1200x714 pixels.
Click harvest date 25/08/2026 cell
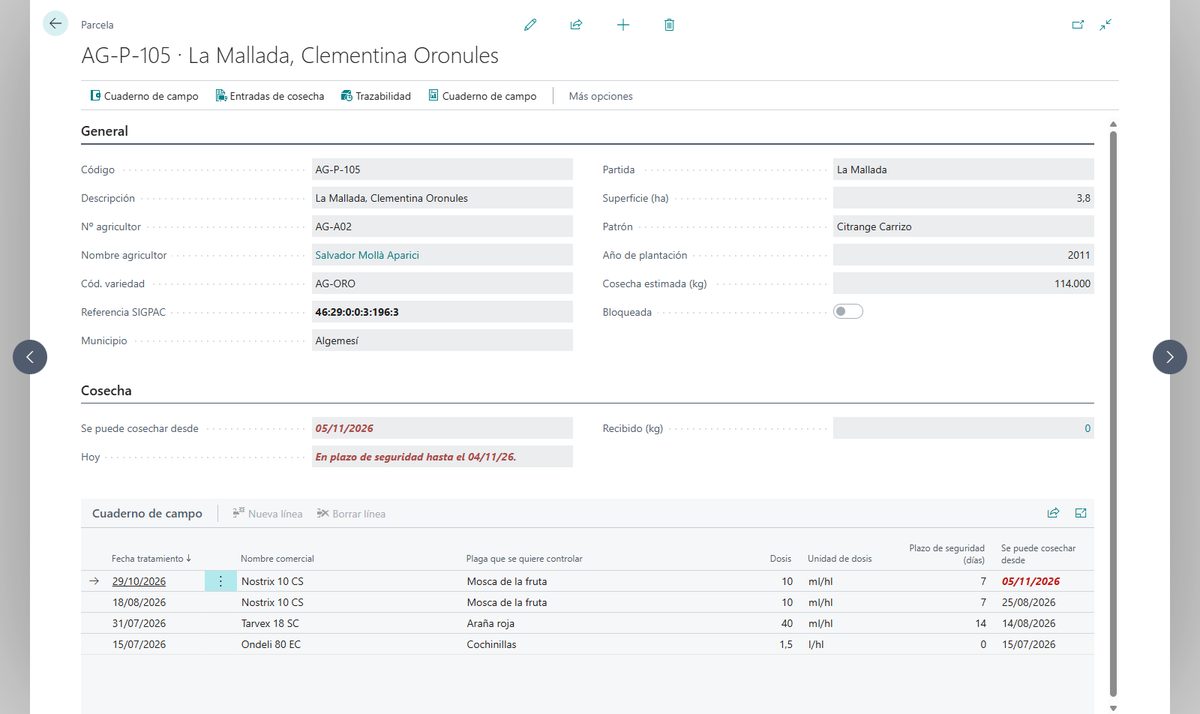pos(1028,602)
